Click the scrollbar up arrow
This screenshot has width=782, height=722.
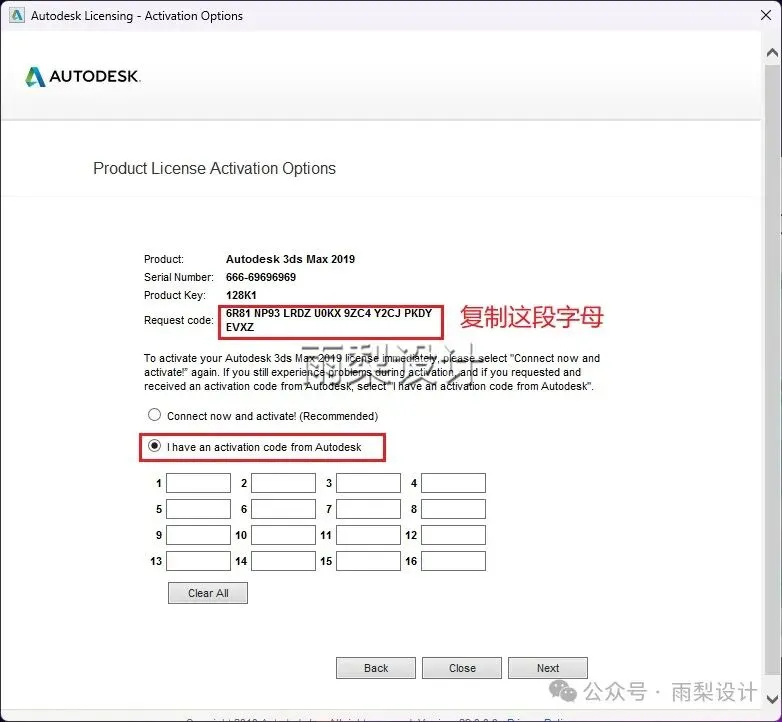pyautogui.click(x=772, y=52)
